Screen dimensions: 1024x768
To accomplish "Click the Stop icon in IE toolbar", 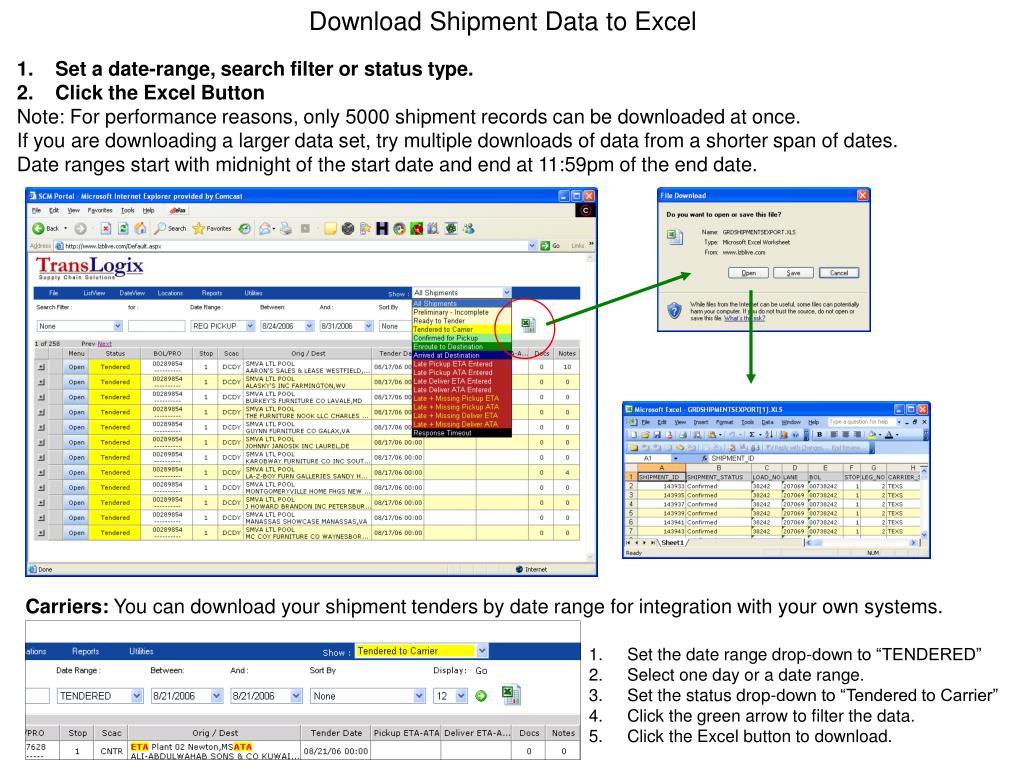I will (x=105, y=229).
